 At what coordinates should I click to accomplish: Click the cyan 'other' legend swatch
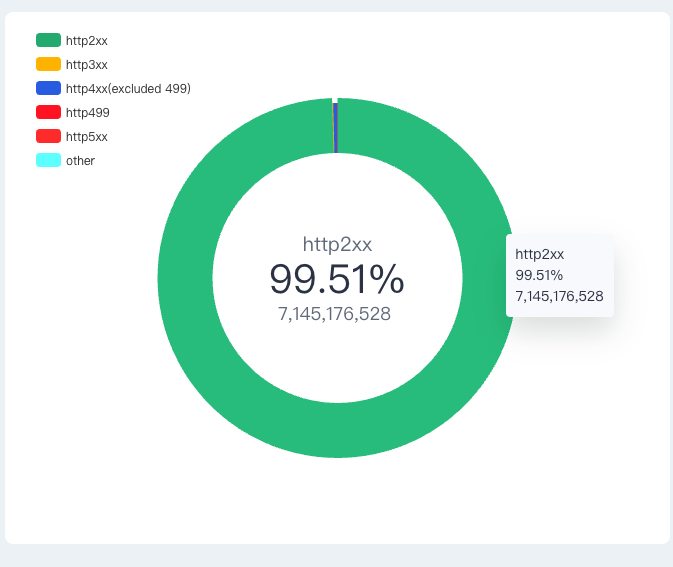[x=48, y=160]
